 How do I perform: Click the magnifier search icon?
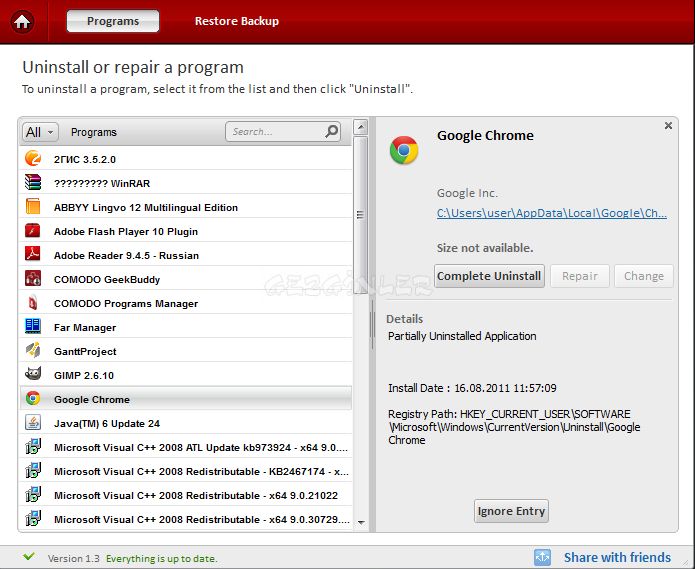332,131
